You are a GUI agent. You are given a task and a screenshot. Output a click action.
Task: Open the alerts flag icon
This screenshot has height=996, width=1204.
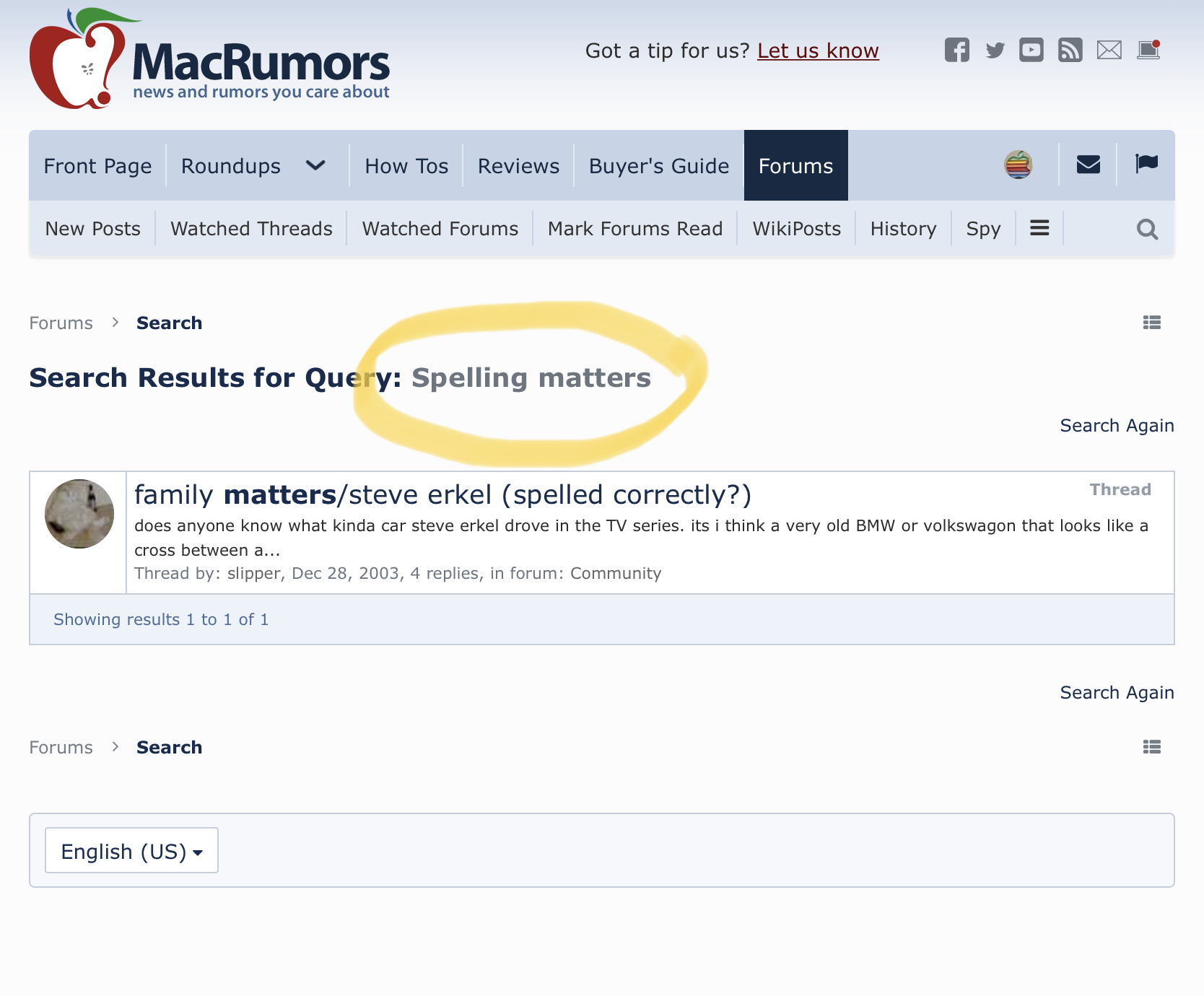point(1146,165)
